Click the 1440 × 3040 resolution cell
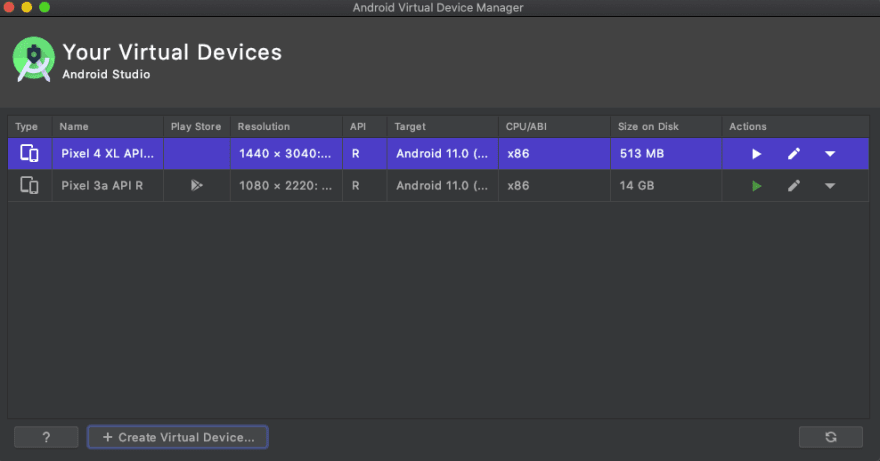This screenshot has width=880, height=461. [x=285, y=153]
